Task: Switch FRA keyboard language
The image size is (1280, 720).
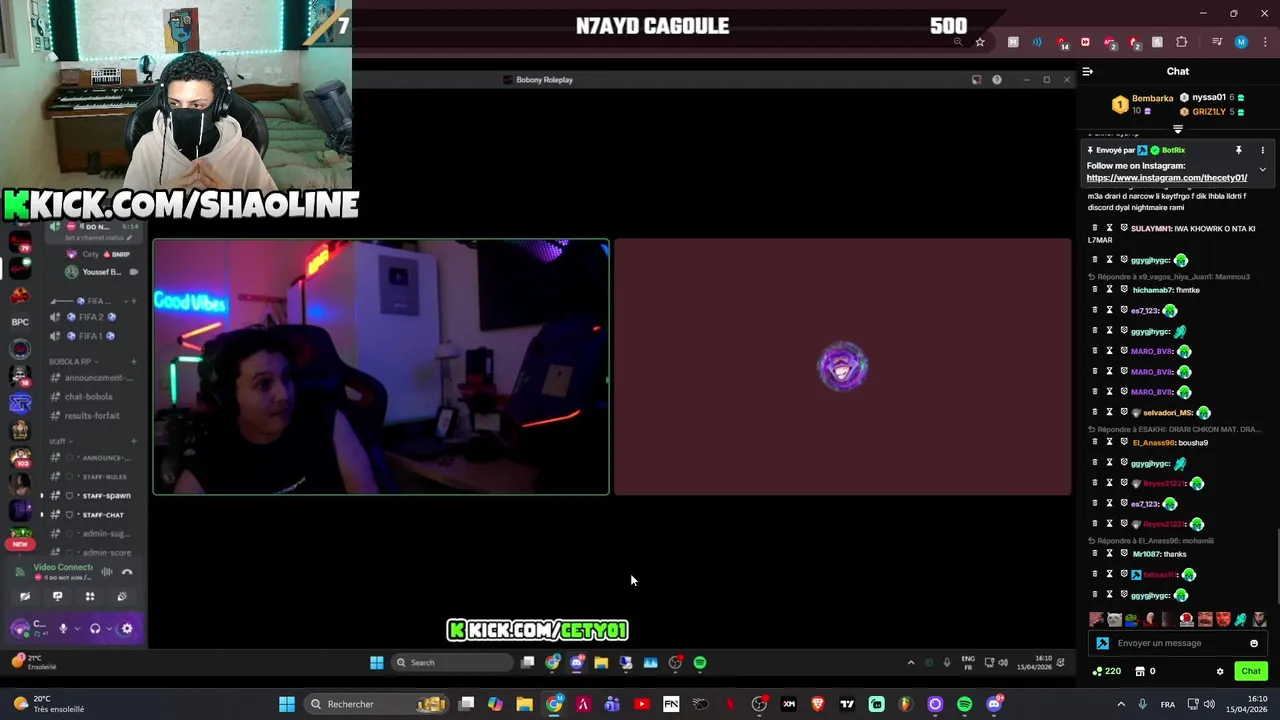Action: pyautogui.click(x=1167, y=704)
